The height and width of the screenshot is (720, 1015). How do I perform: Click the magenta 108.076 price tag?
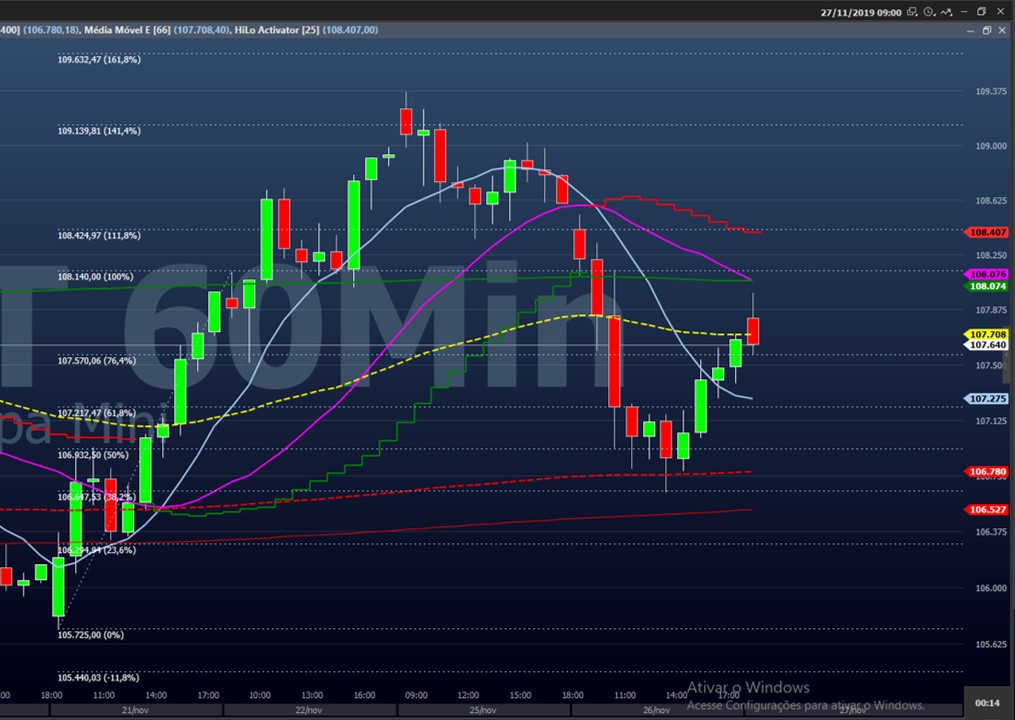coord(986,274)
